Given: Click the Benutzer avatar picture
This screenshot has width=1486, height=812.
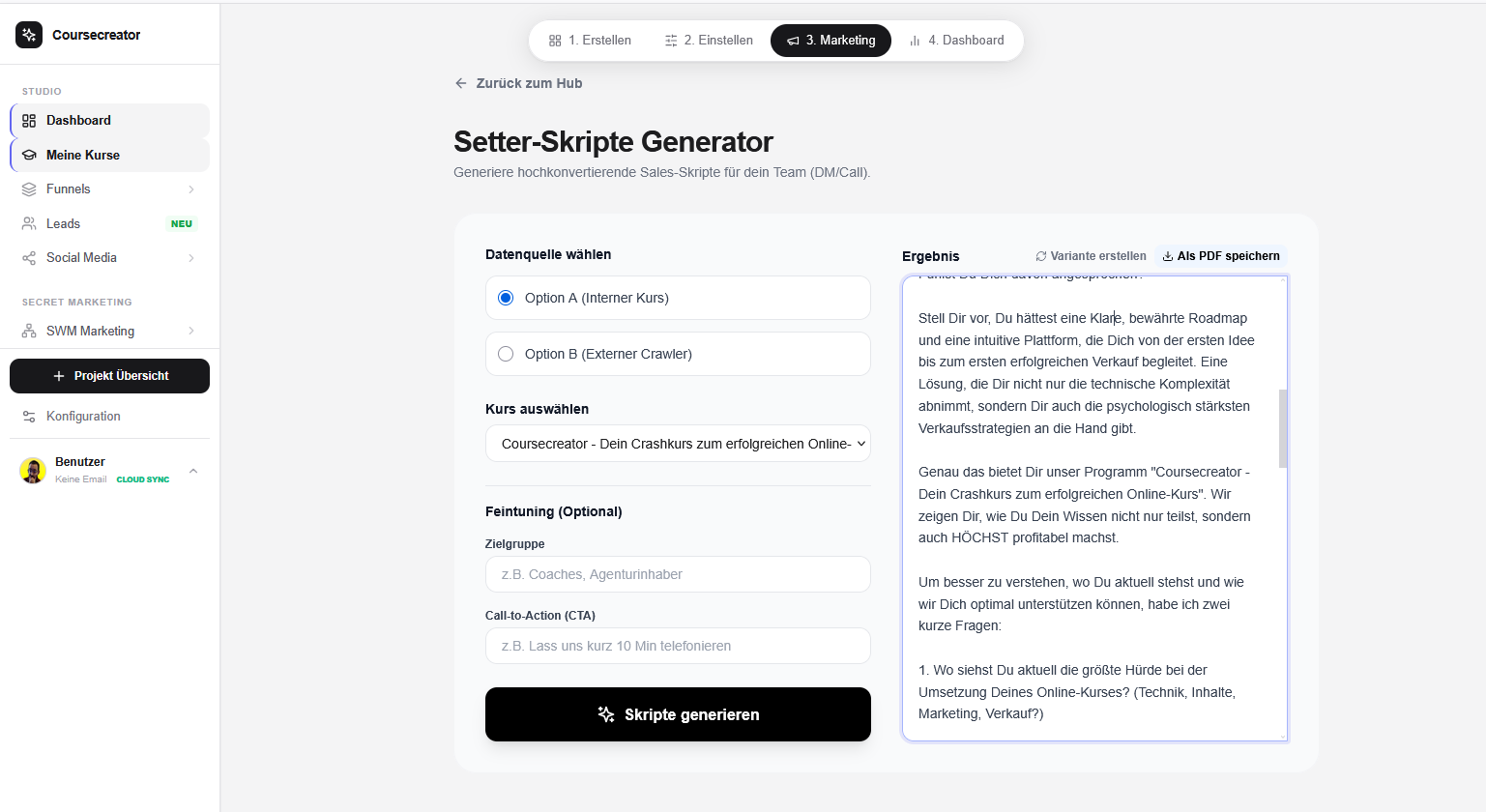Looking at the screenshot, I should [x=33, y=471].
